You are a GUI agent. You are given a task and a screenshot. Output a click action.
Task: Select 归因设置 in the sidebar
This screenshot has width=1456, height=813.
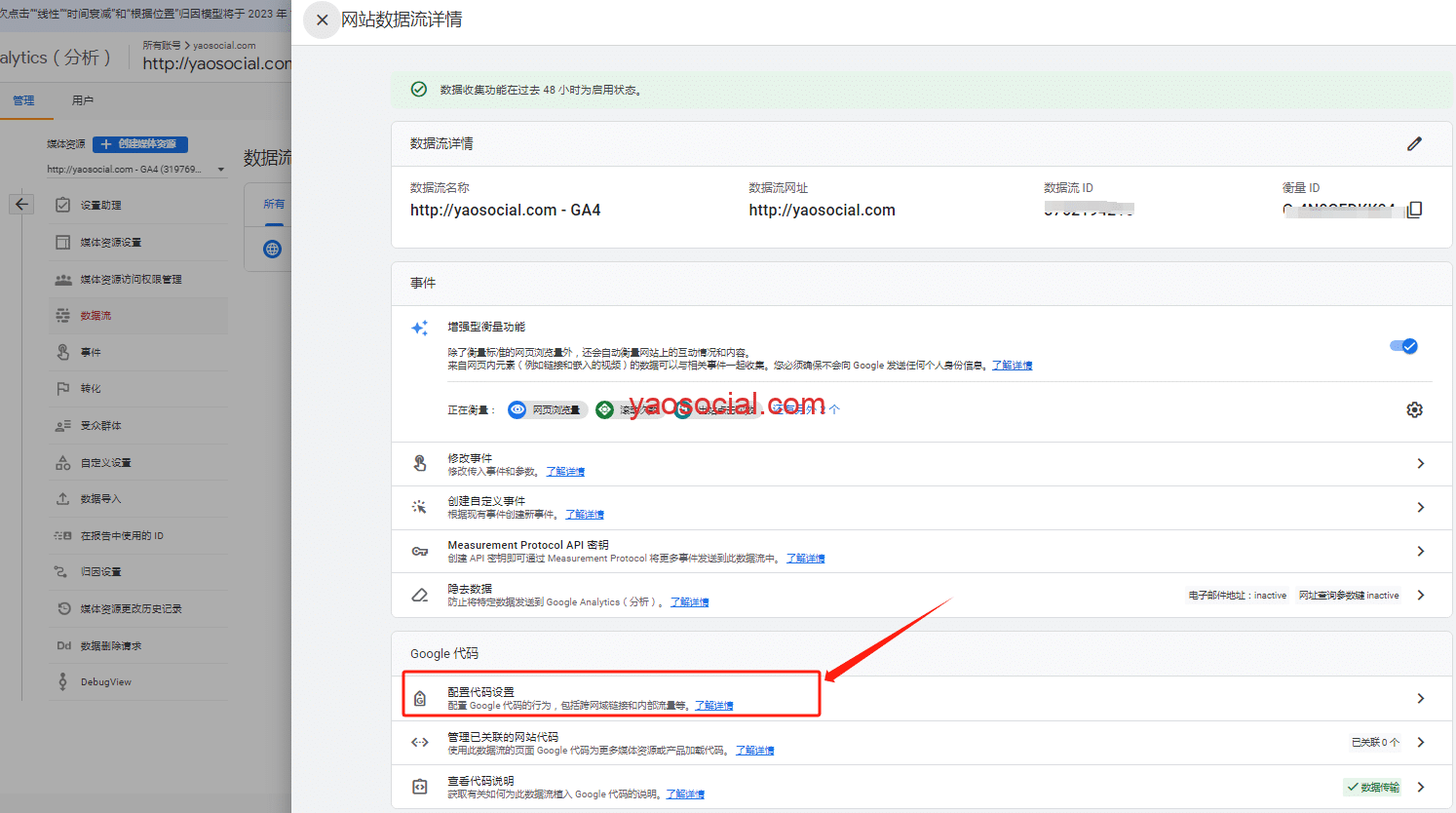click(x=100, y=572)
